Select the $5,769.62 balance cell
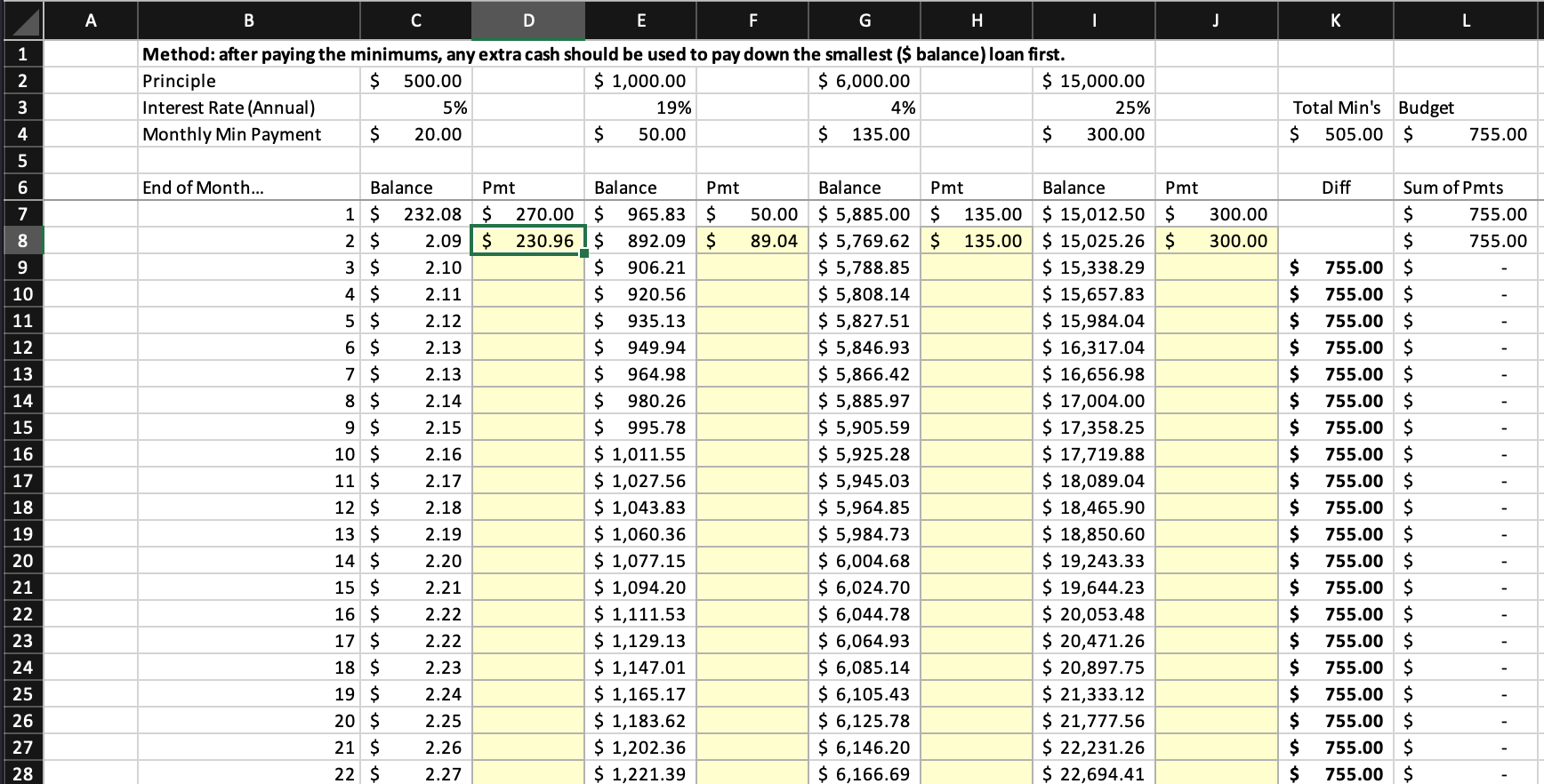The height and width of the screenshot is (784, 1544). 864,241
